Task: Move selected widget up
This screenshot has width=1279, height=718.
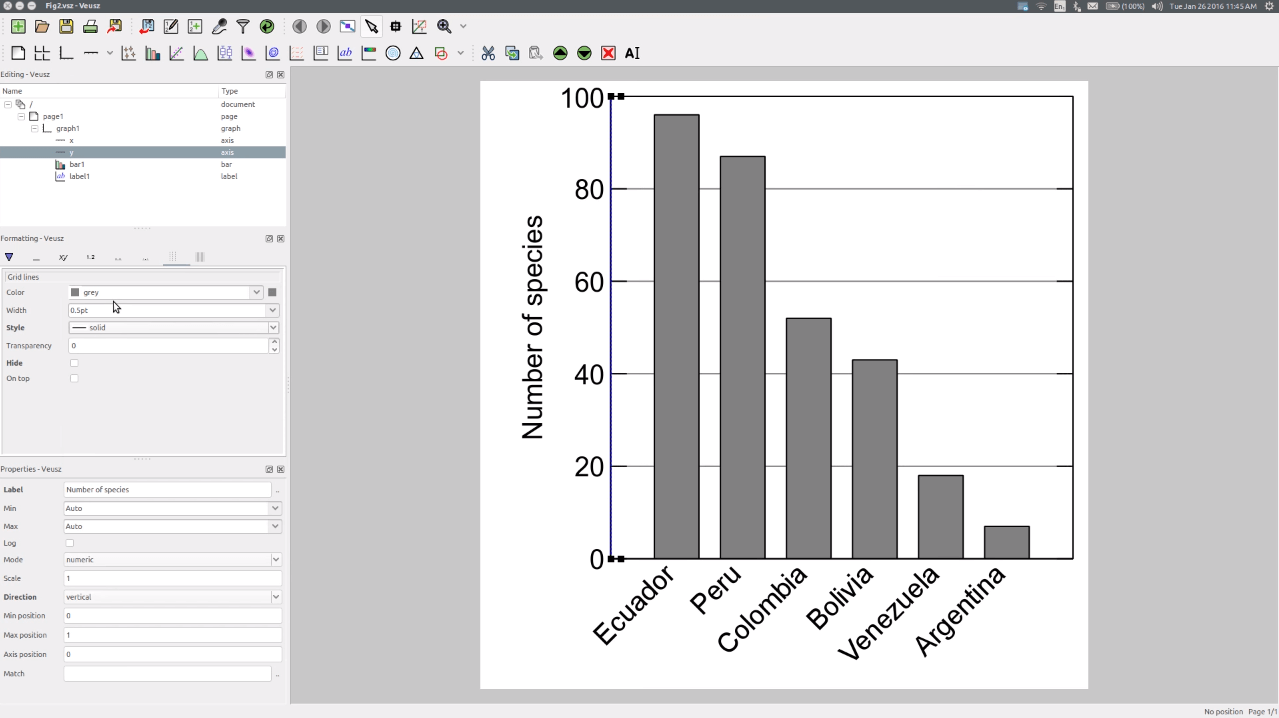Action: (x=560, y=53)
